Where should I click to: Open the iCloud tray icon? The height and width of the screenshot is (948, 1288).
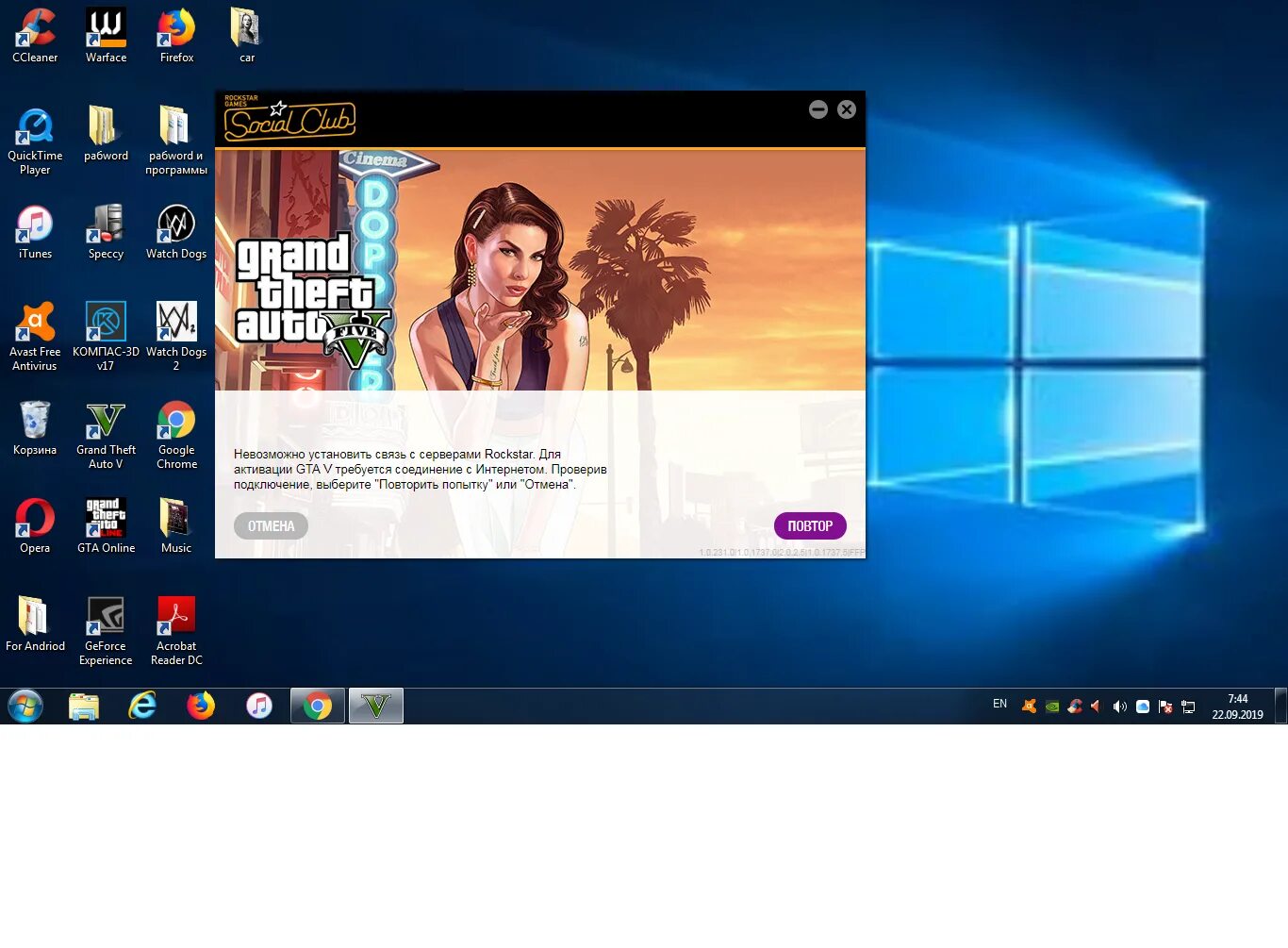pos(1143,707)
